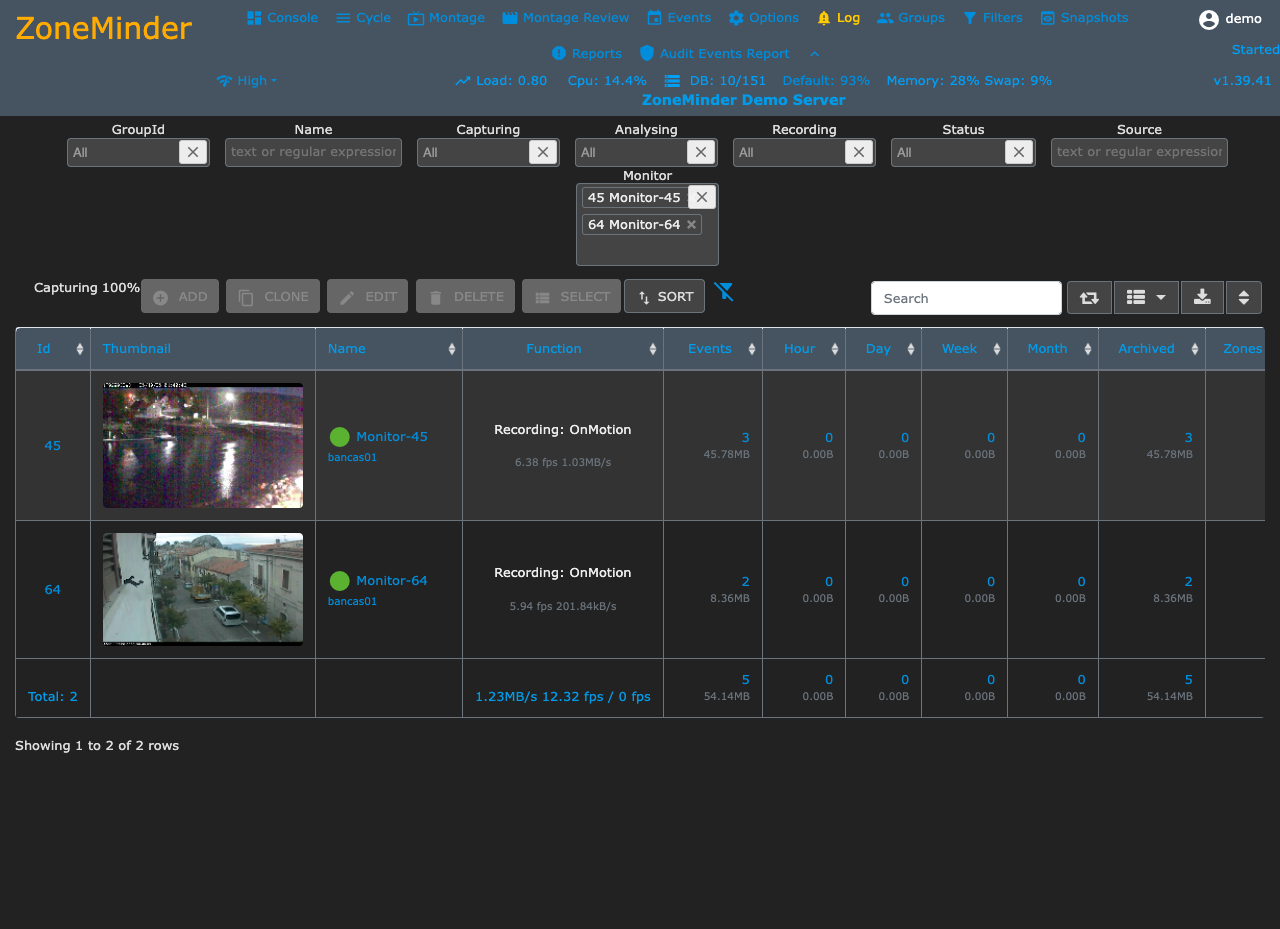Open the Log menu item
The width and height of the screenshot is (1280, 929).
pos(838,18)
